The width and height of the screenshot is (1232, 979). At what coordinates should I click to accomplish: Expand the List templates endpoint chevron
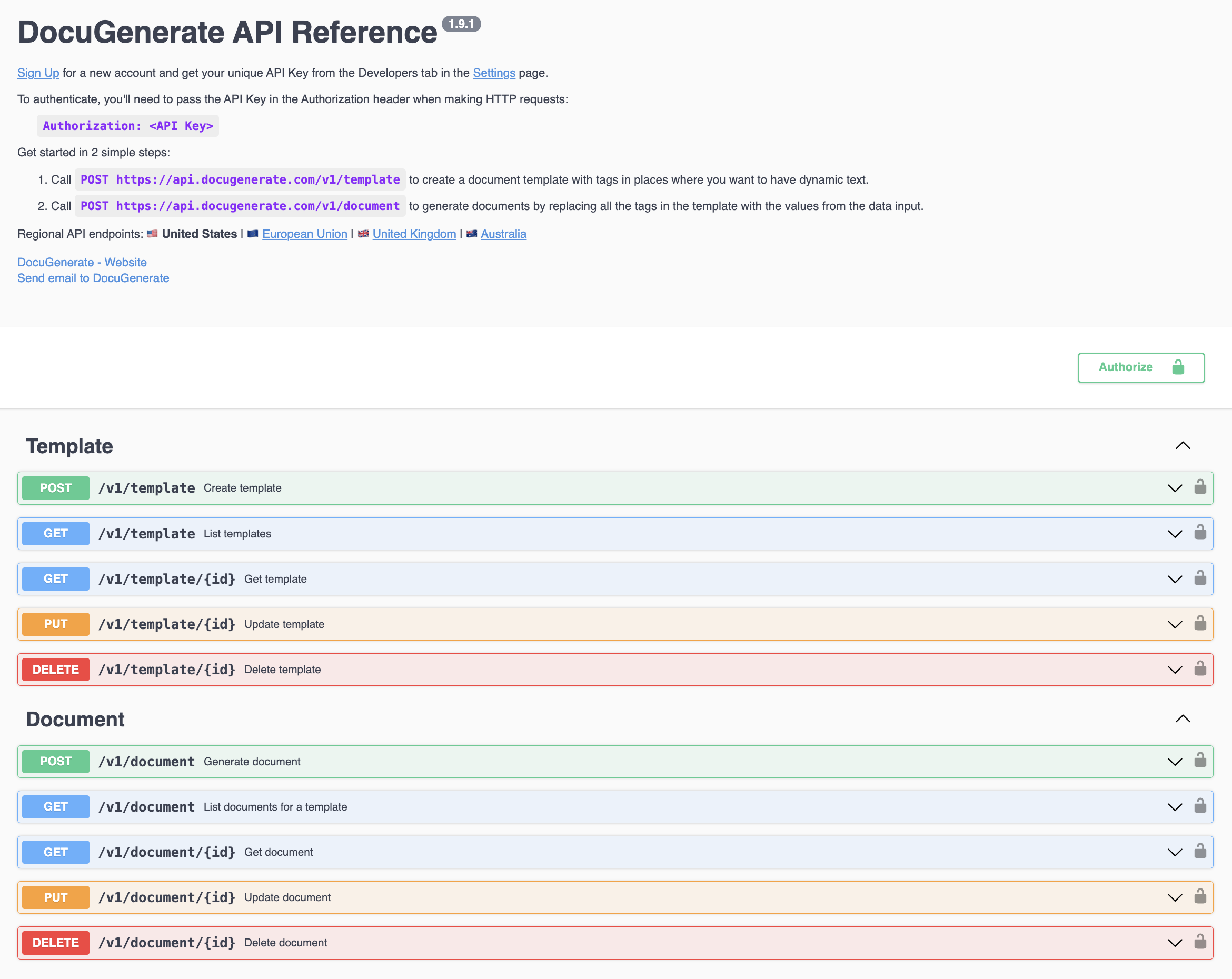(1175, 534)
